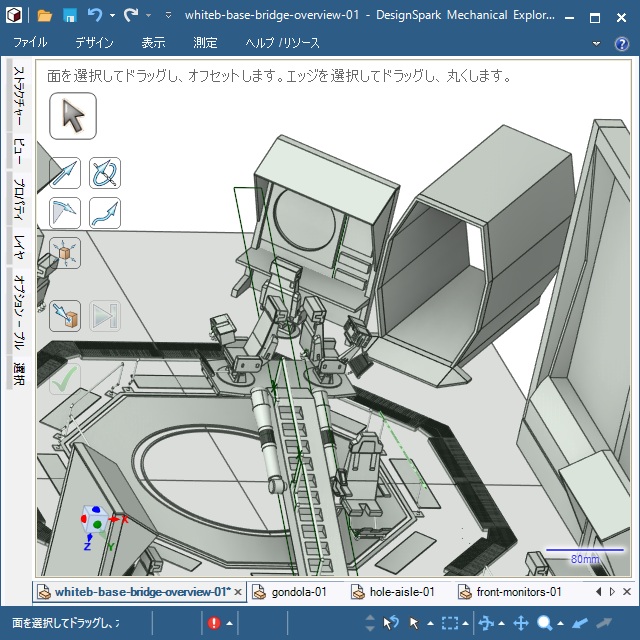Choose the Scale body tool guide
Image resolution: width=640 pixels, height=640 pixels.
click(65, 253)
